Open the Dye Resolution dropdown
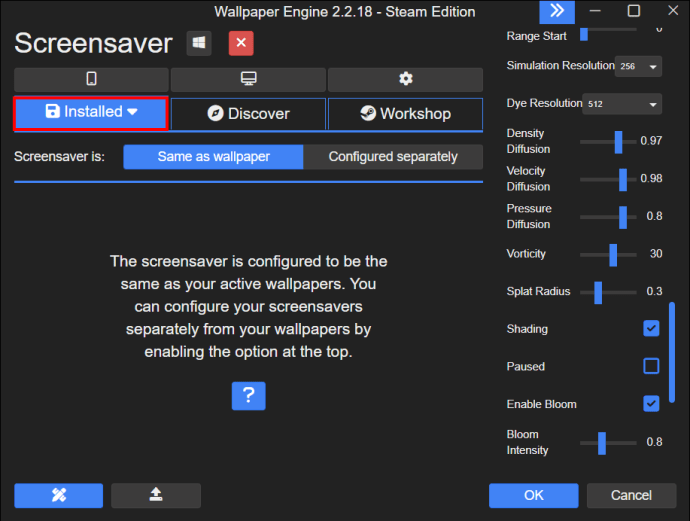 click(622, 104)
